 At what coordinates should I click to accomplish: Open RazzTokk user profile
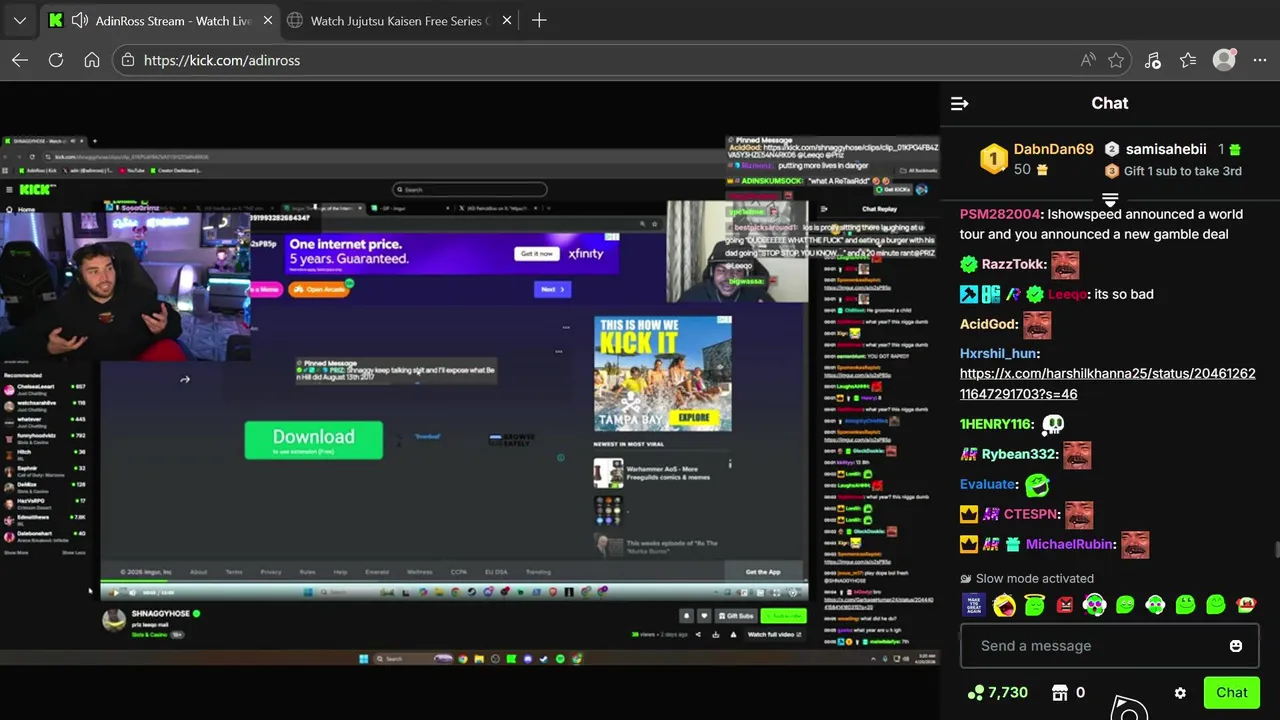tap(1014, 264)
